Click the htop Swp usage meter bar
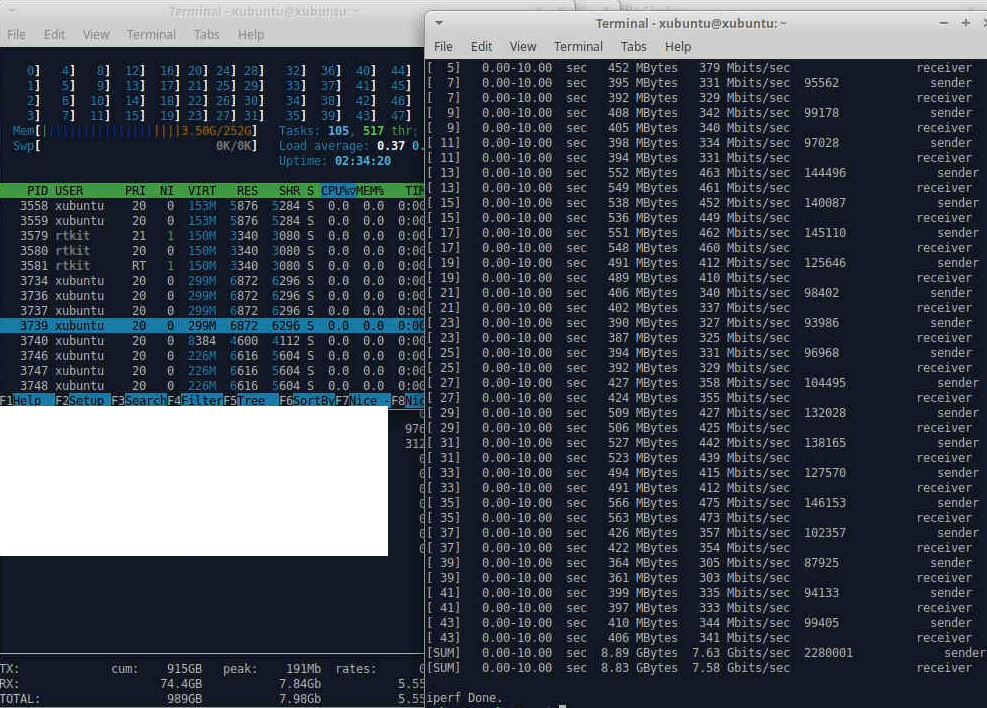This screenshot has width=987, height=708. [135, 146]
